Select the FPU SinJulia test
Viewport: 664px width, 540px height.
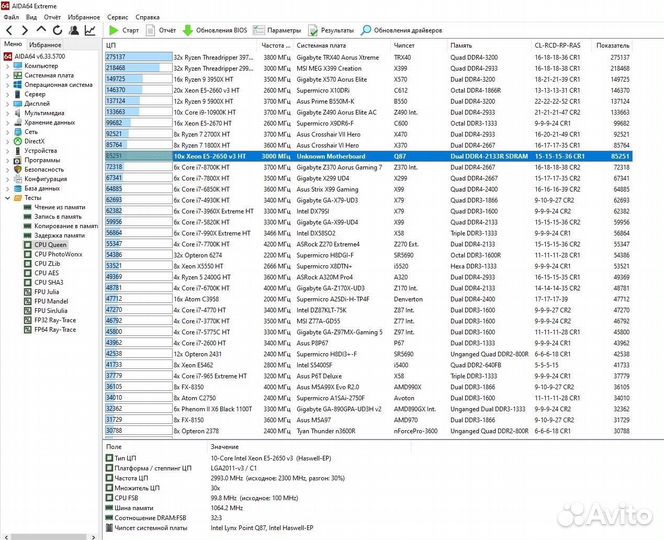point(46,310)
